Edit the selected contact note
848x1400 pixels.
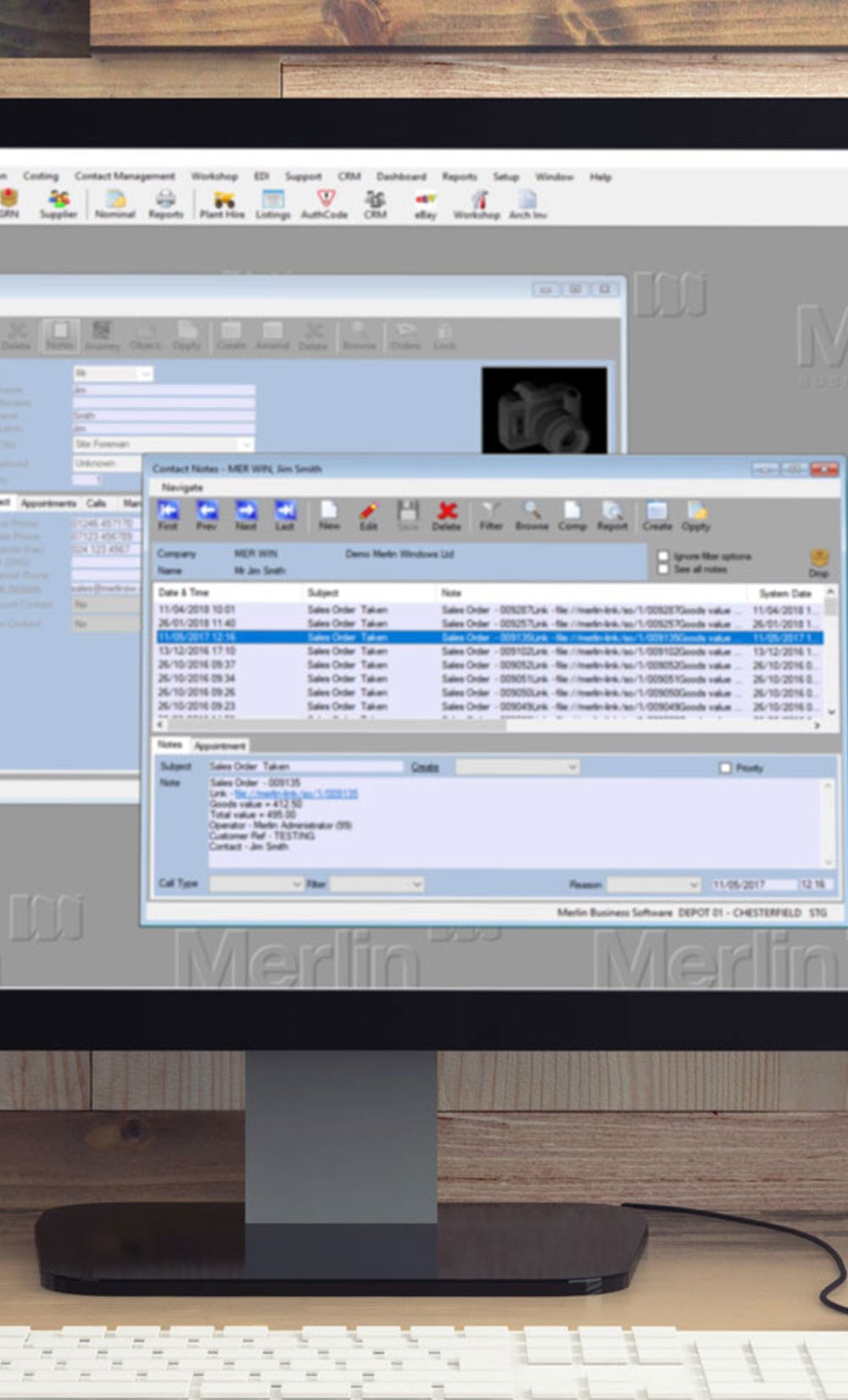point(368,514)
